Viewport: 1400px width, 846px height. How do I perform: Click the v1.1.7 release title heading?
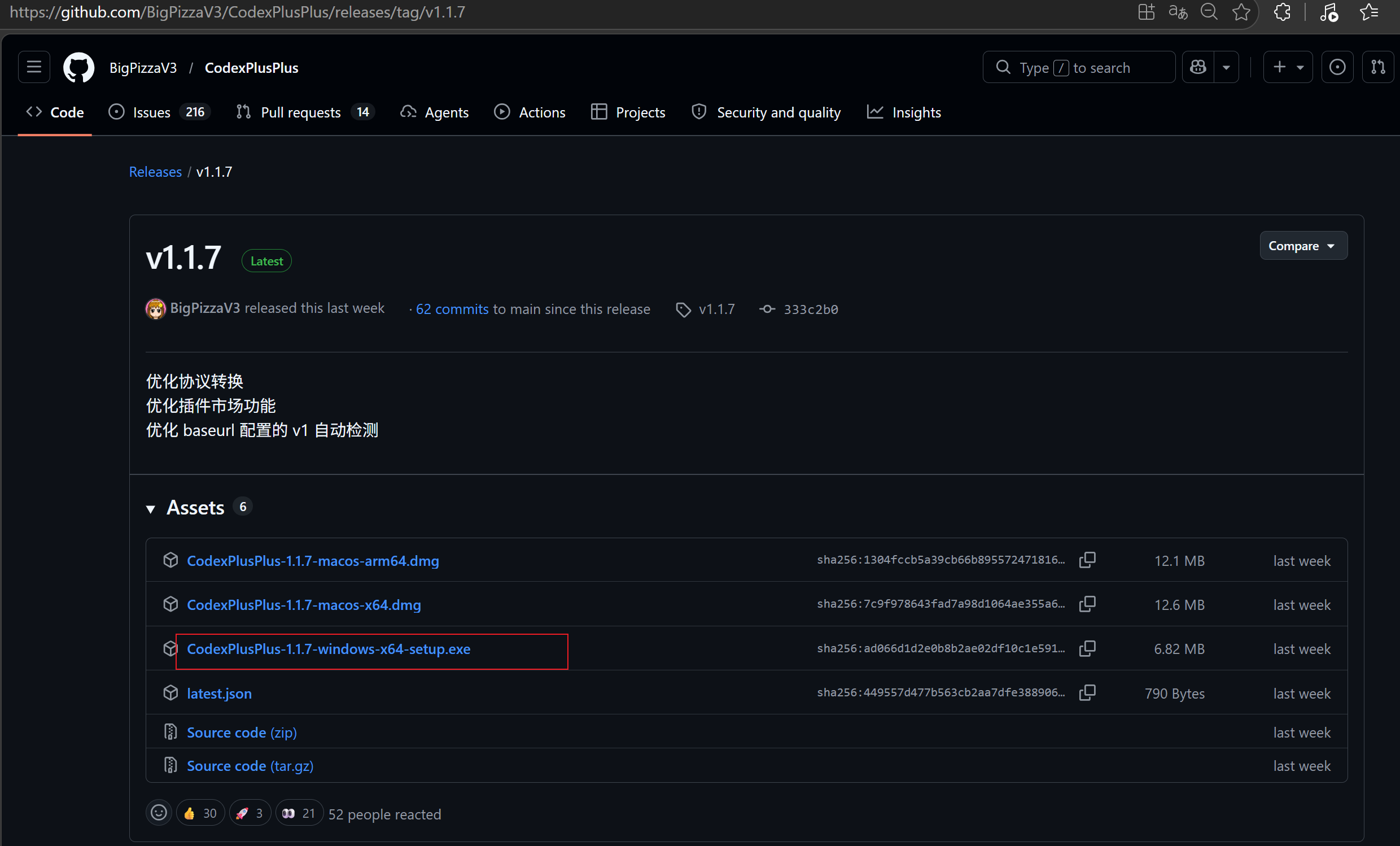[183, 258]
